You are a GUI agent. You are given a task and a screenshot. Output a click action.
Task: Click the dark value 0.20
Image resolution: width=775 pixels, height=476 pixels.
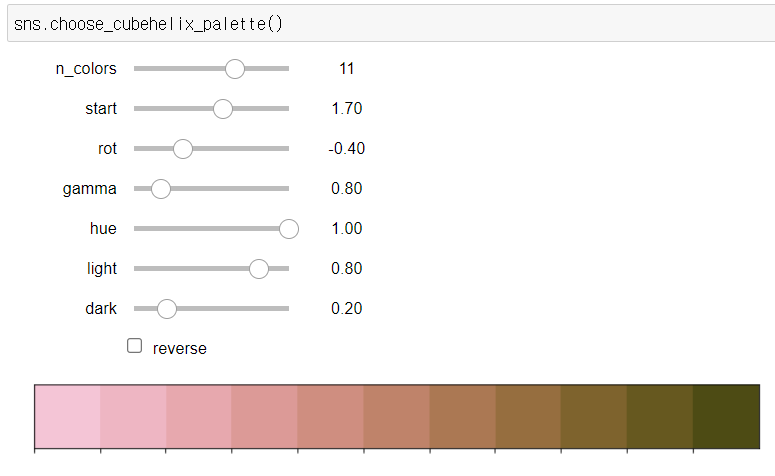[346, 309]
